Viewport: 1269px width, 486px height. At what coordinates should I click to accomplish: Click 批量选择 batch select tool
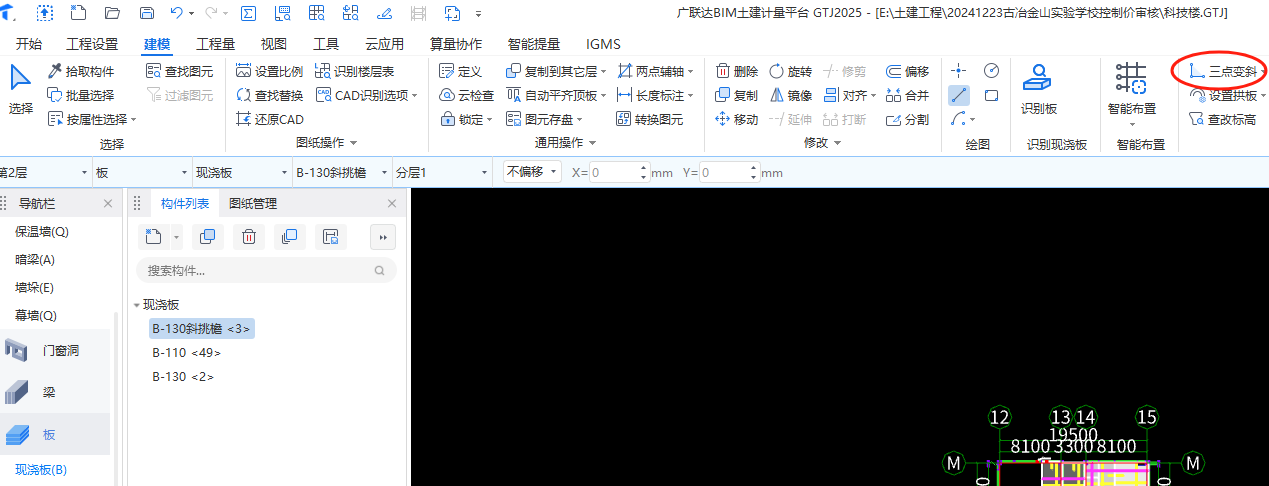pyautogui.click(x=80, y=95)
